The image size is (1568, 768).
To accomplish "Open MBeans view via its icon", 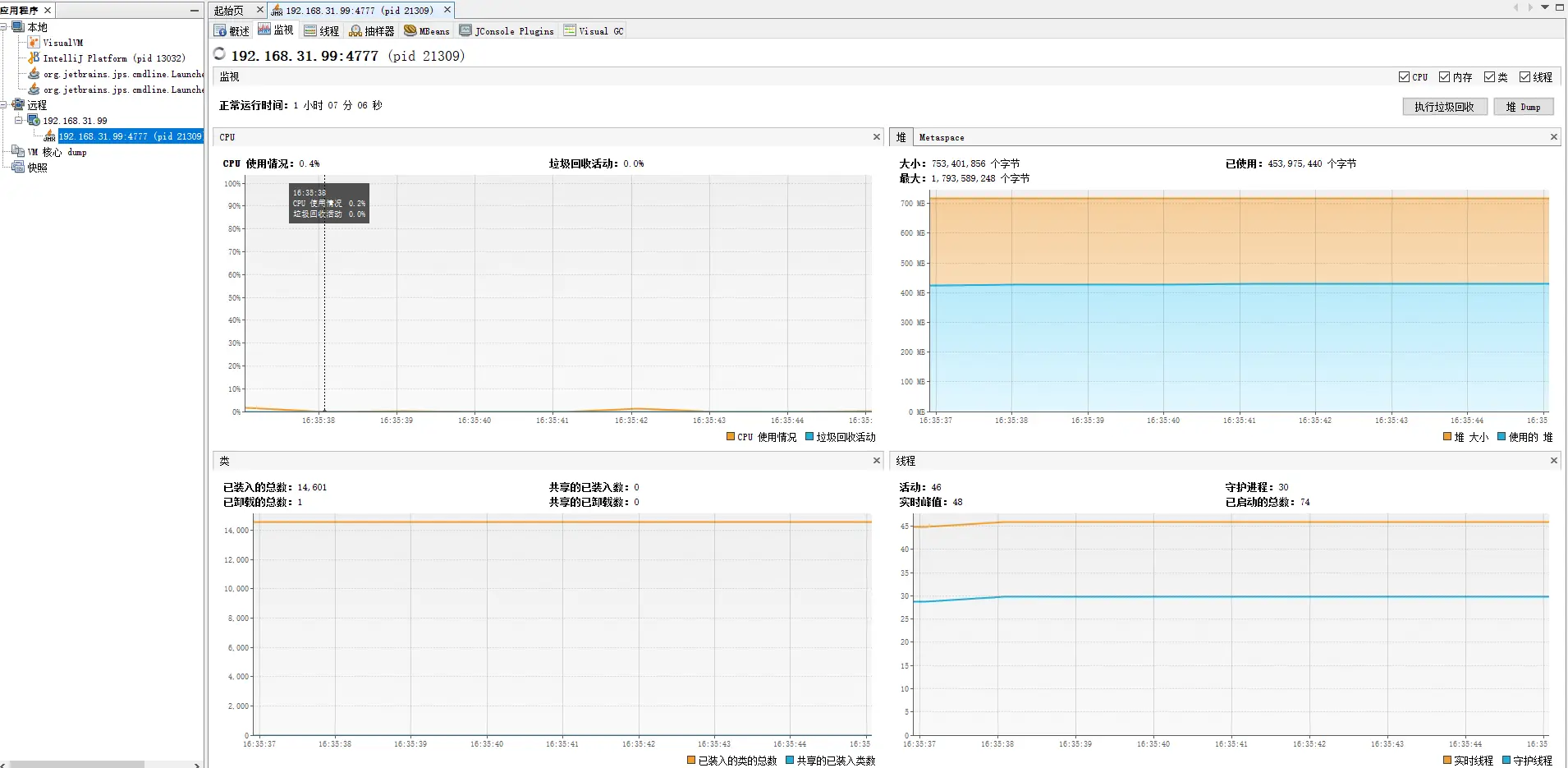I will tap(410, 30).
